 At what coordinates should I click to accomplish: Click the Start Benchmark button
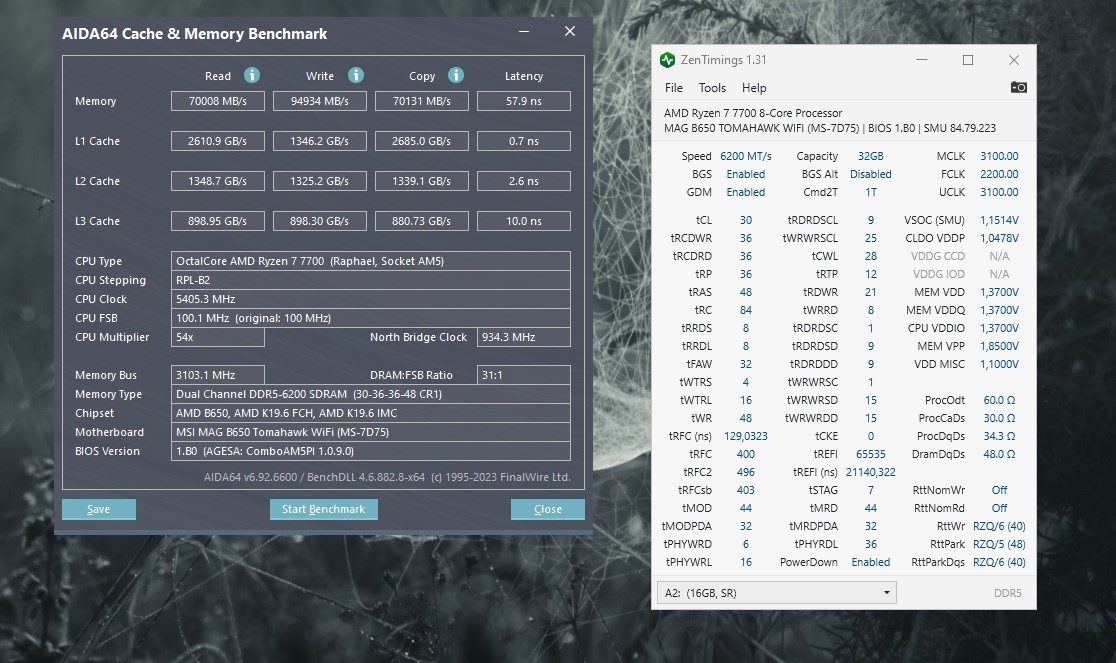(x=324, y=509)
